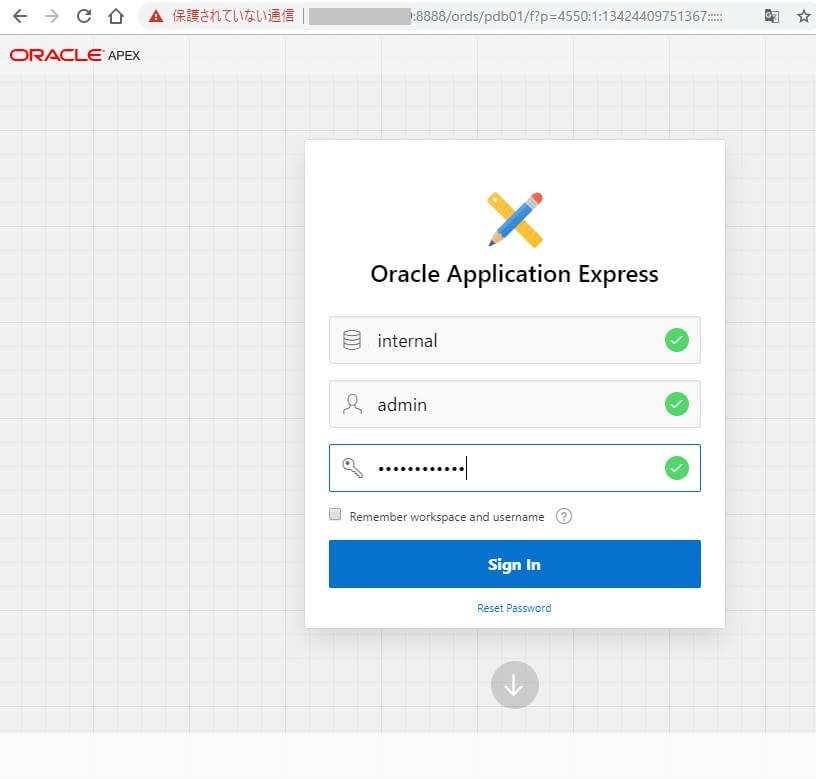Open help for Remember workspace and username
This screenshot has height=779, width=816.
[564, 516]
